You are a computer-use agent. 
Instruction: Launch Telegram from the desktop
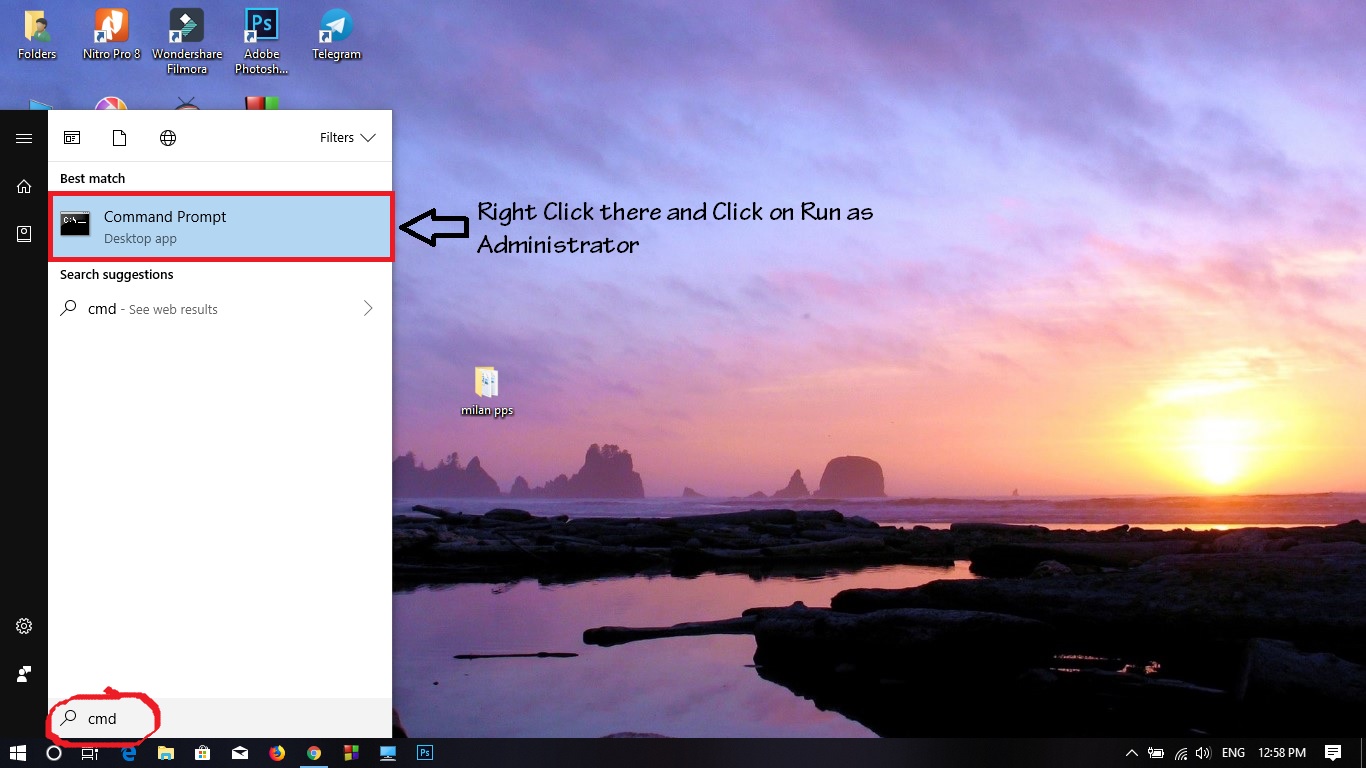(x=336, y=30)
